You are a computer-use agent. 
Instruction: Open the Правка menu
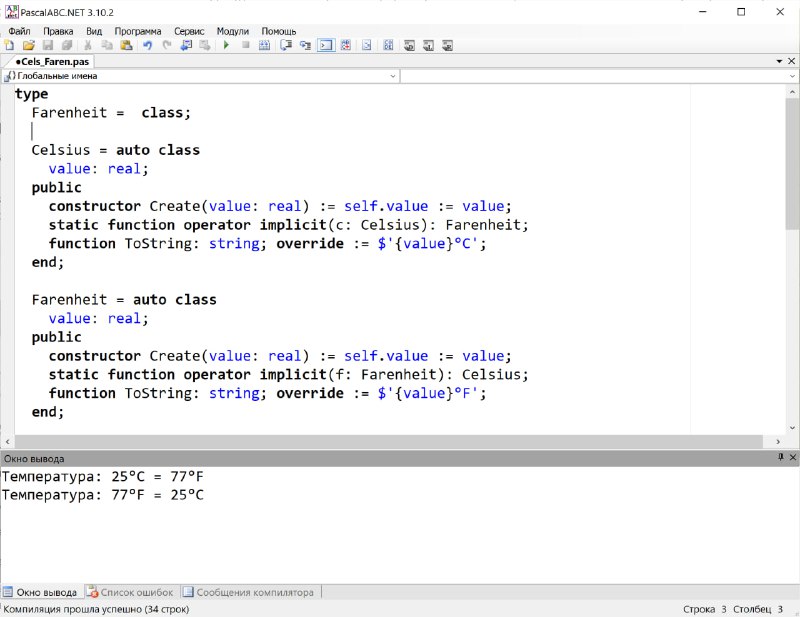pyautogui.click(x=58, y=31)
